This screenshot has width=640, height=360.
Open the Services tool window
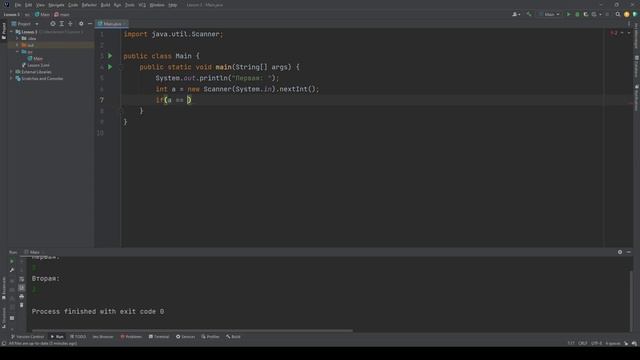186,337
